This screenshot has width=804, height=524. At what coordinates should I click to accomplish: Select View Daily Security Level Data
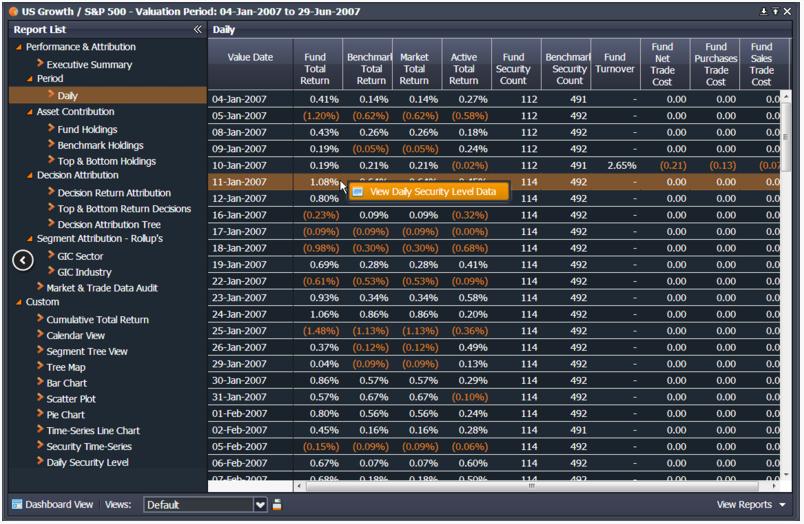(x=431, y=191)
